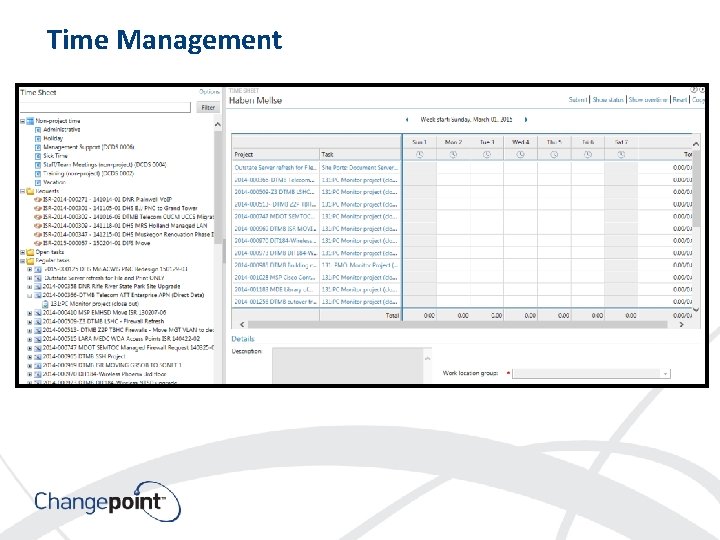Image resolution: width=720 pixels, height=540 pixels.
Task: Select the Sick Time tree item
Action: point(55,156)
